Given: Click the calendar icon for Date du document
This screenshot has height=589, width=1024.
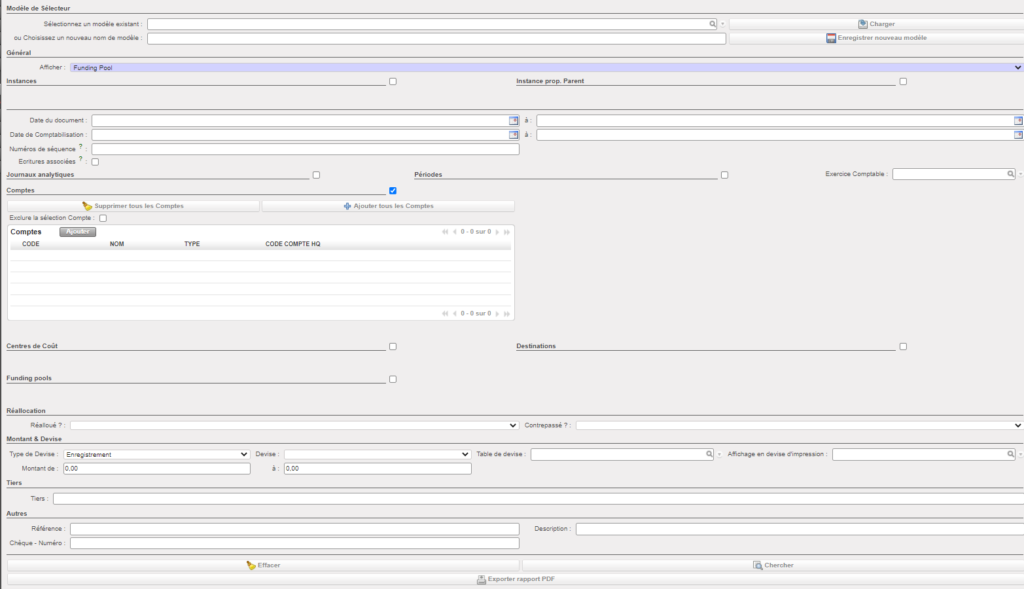Looking at the screenshot, I should pos(514,120).
